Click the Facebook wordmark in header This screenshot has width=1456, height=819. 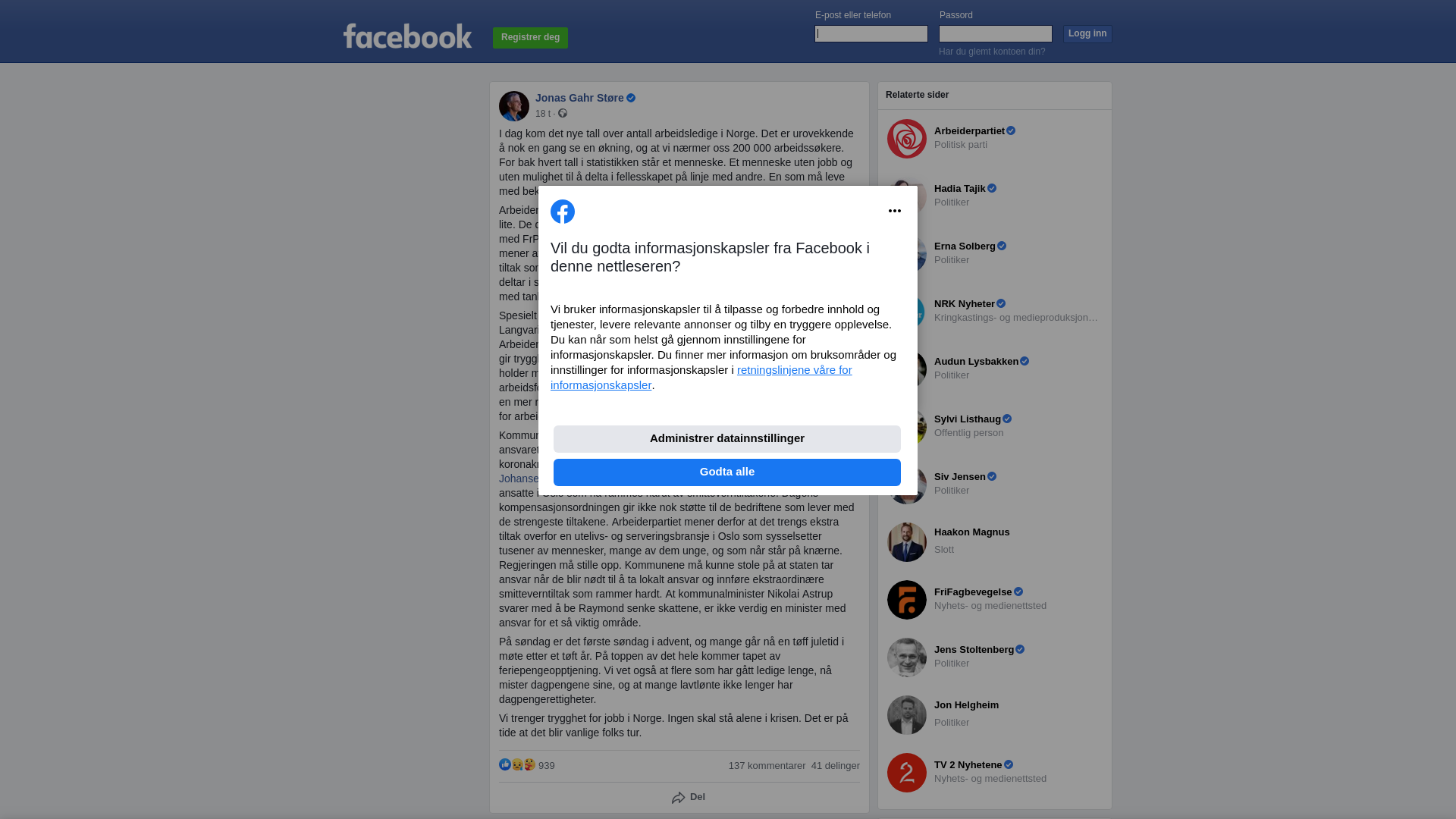[408, 36]
